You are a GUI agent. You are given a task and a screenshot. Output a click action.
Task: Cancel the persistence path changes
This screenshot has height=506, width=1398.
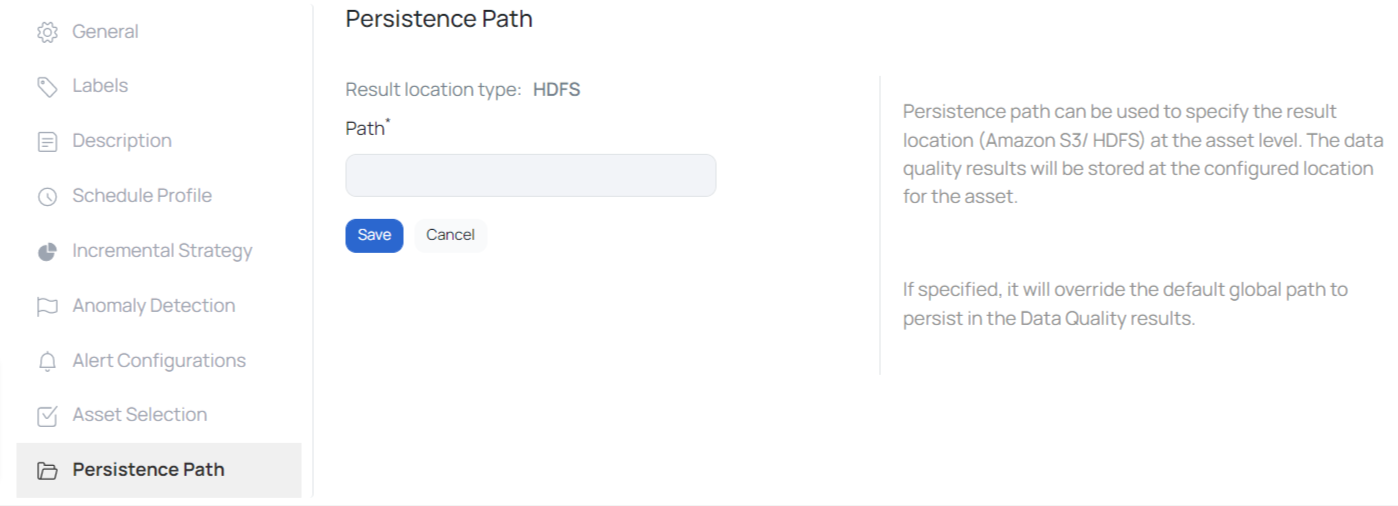(450, 235)
